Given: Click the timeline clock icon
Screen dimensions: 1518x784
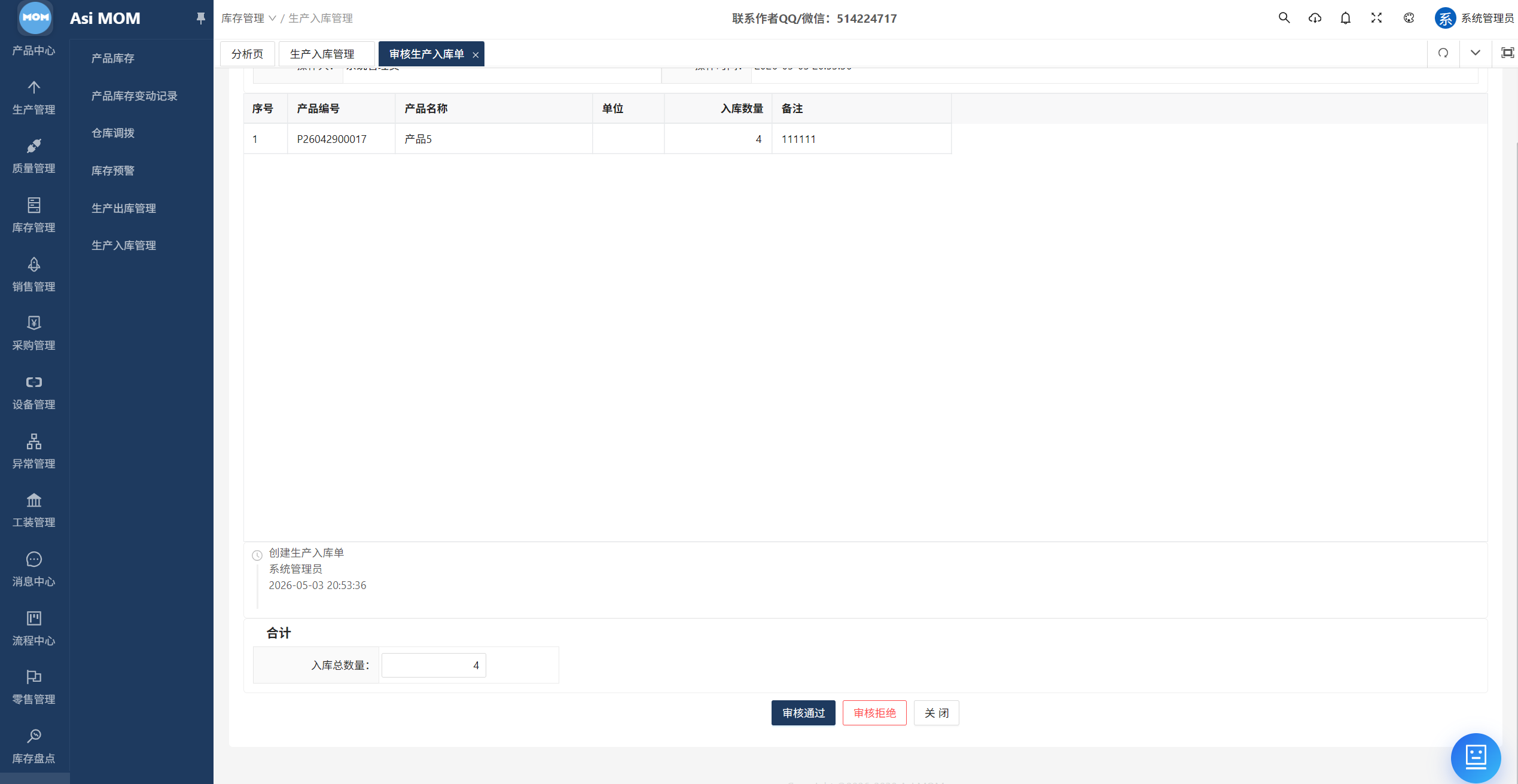Looking at the screenshot, I should click(257, 555).
